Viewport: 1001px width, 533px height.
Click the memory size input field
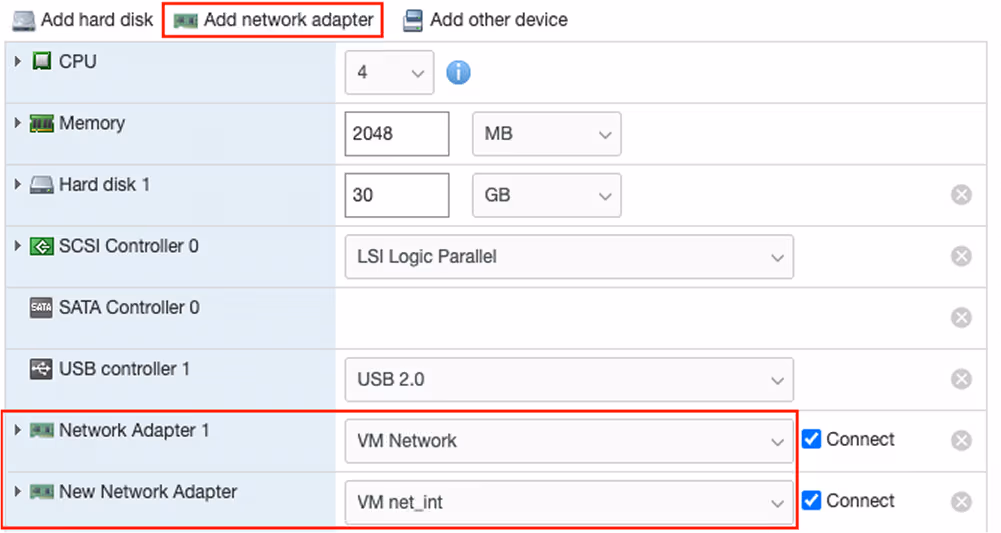click(397, 134)
